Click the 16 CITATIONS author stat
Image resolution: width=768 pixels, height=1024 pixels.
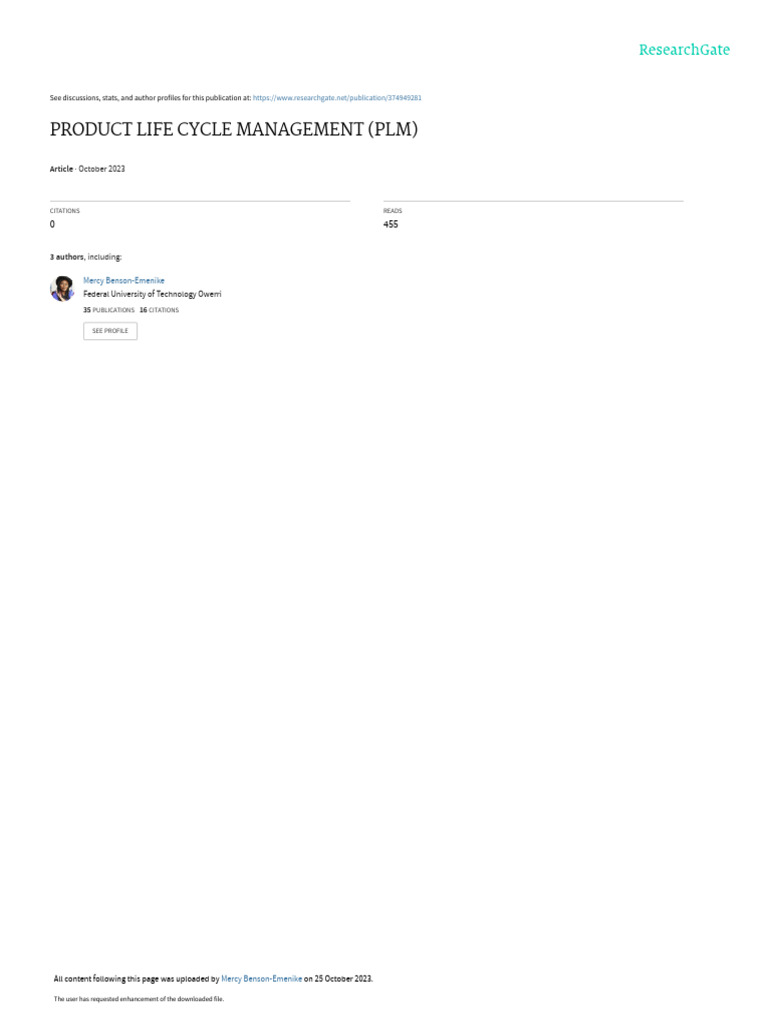(159, 310)
